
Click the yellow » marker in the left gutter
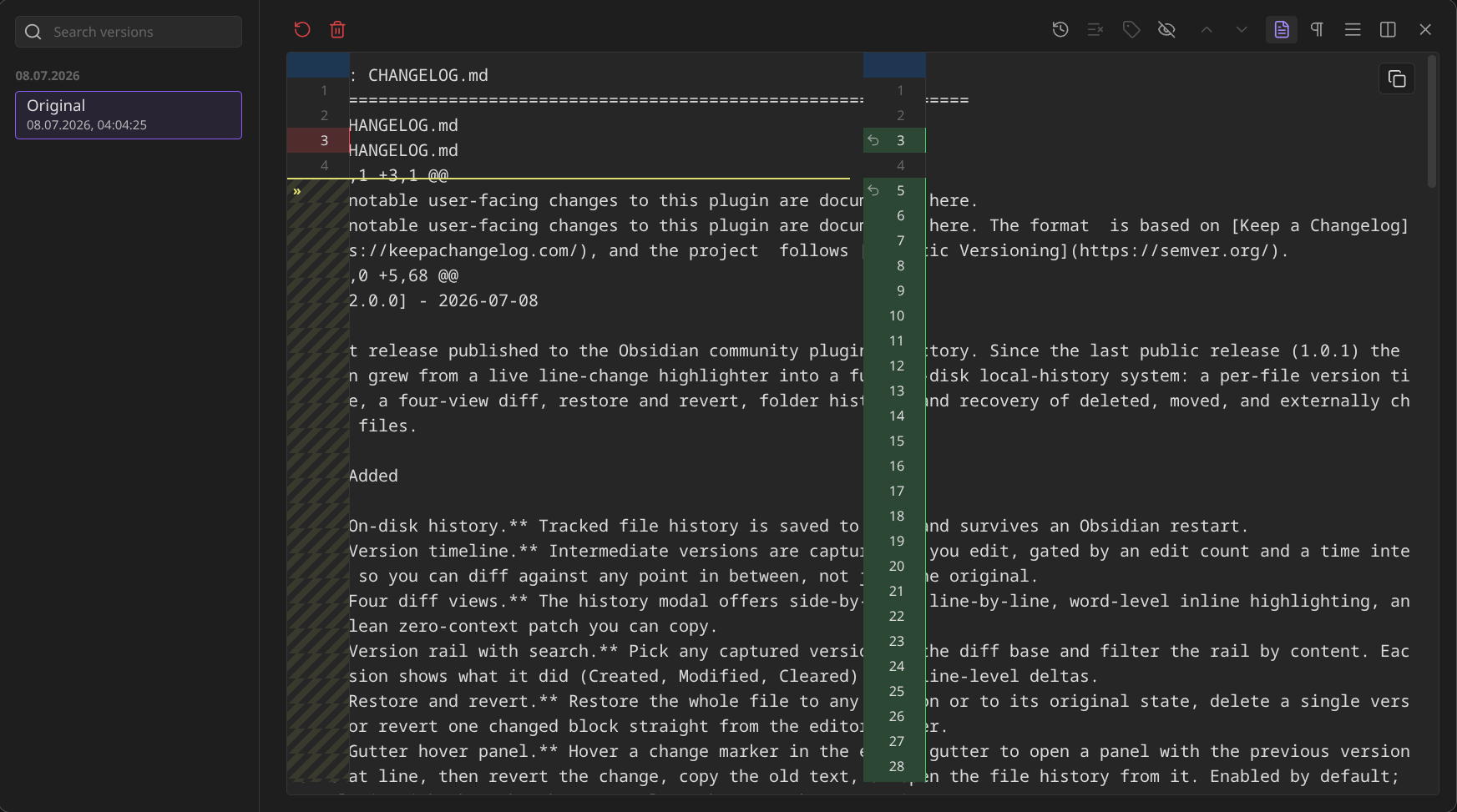[296, 191]
